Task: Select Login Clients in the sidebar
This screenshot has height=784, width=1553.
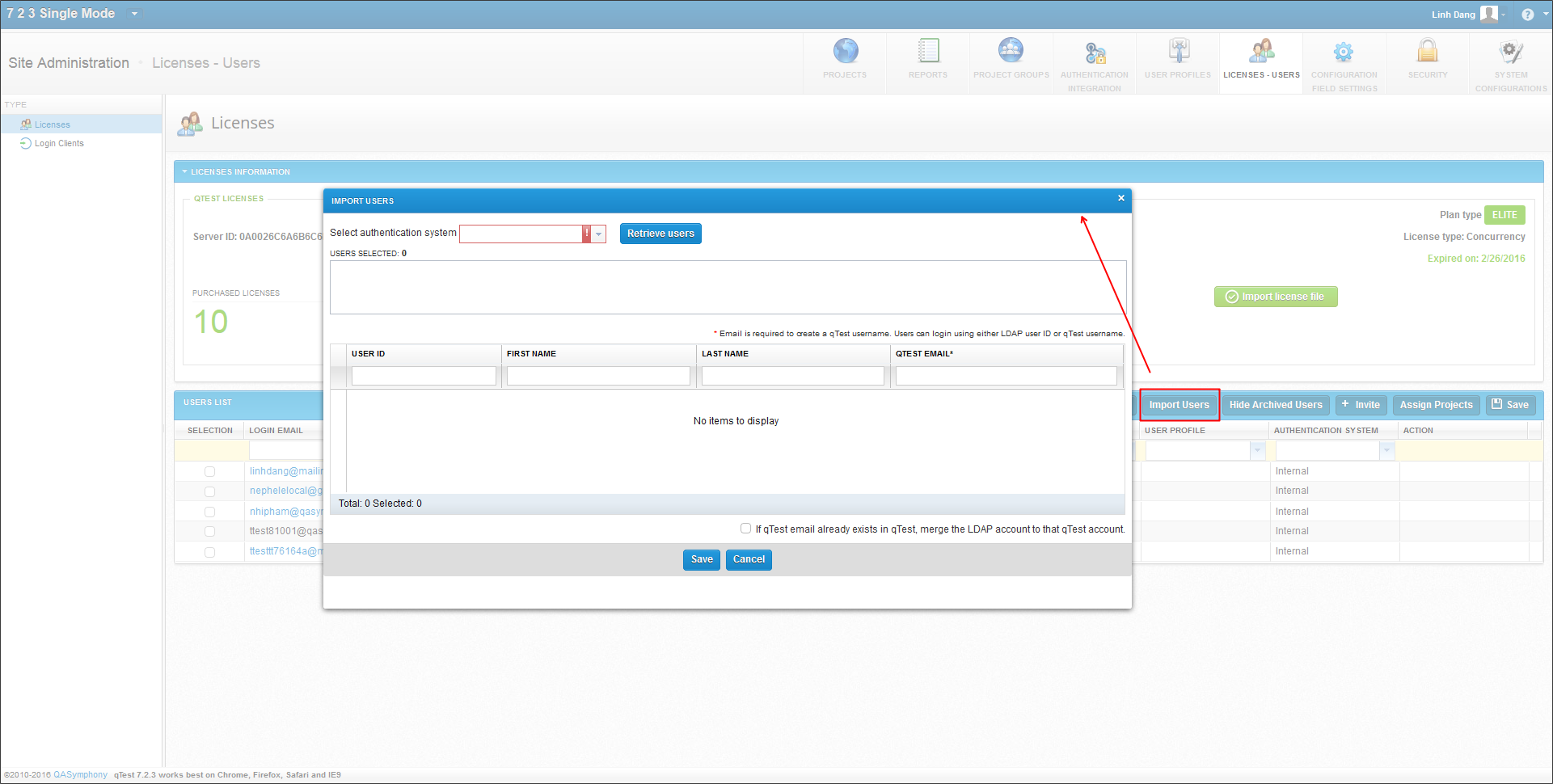Action: tap(59, 144)
